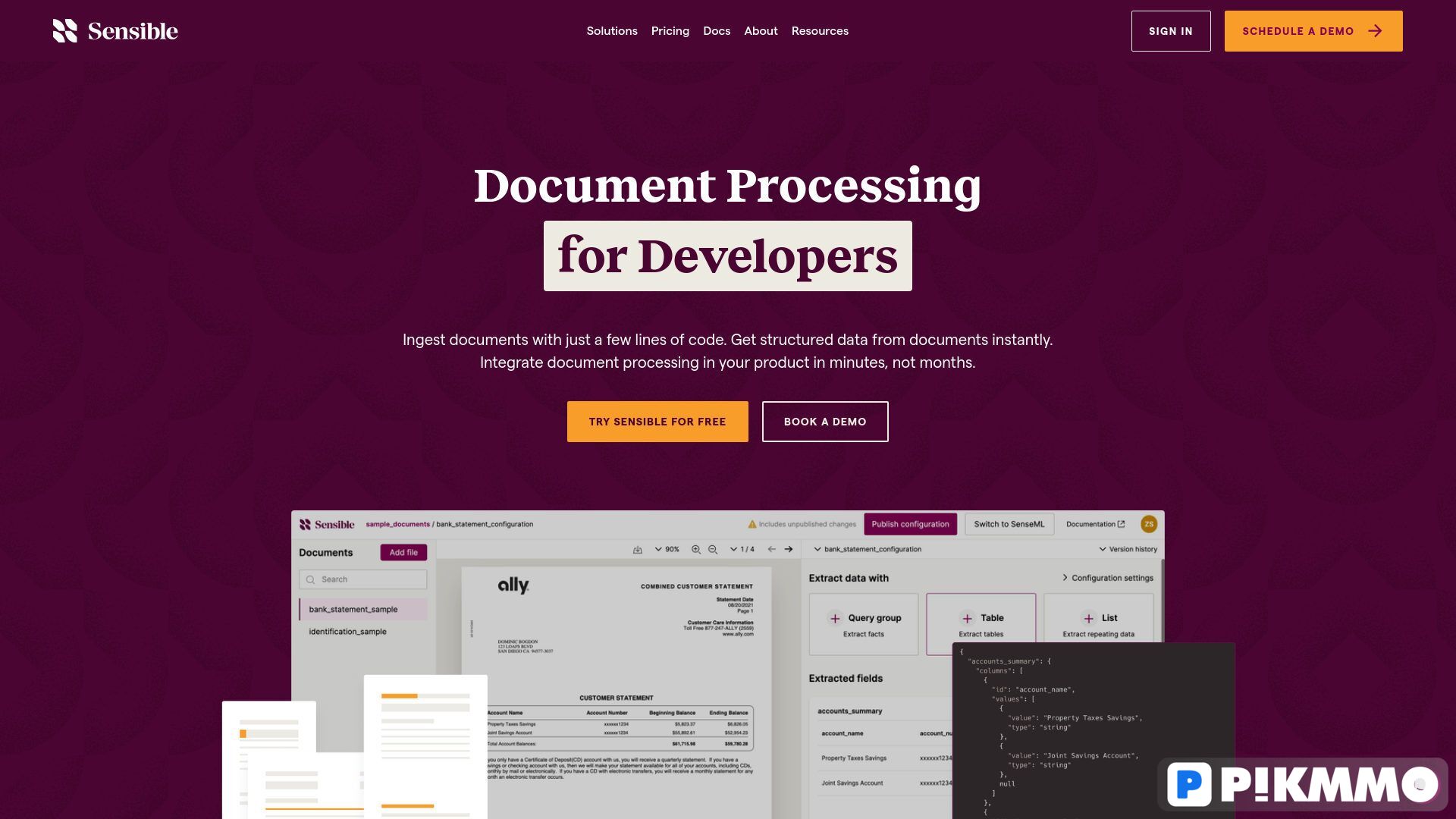Click the Book a Demo button
Image resolution: width=1456 pixels, height=819 pixels.
click(824, 422)
